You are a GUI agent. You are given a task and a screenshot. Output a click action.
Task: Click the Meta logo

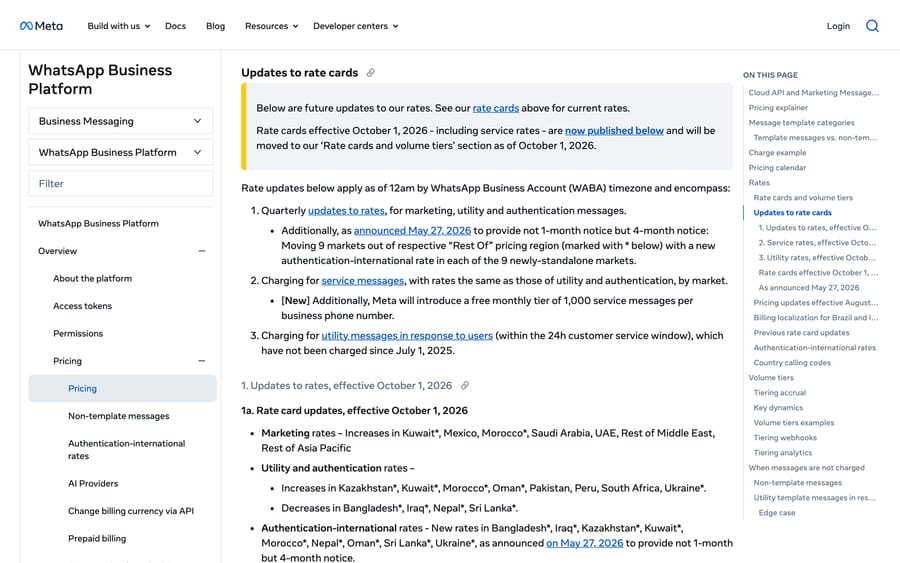(x=41, y=26)
